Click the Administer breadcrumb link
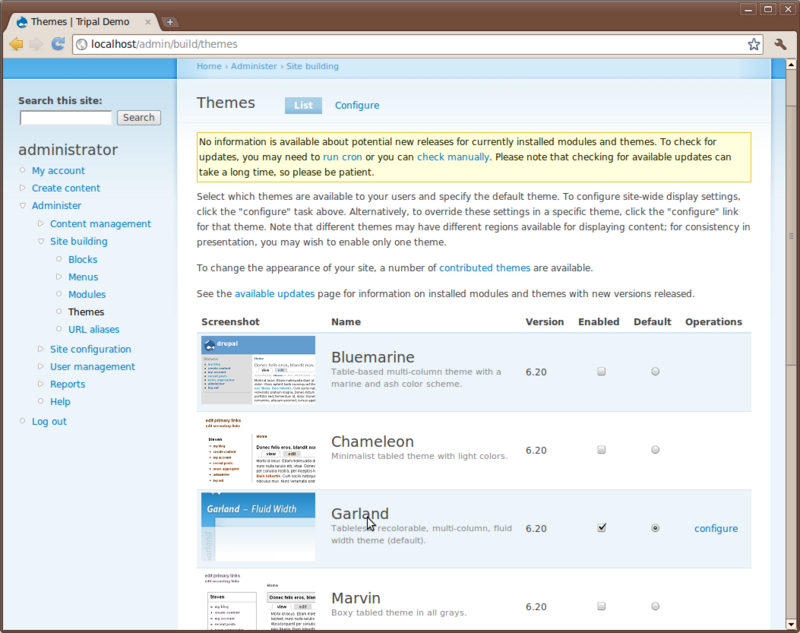800x633 pixels. pyautogui.click(x=254, y=66)
